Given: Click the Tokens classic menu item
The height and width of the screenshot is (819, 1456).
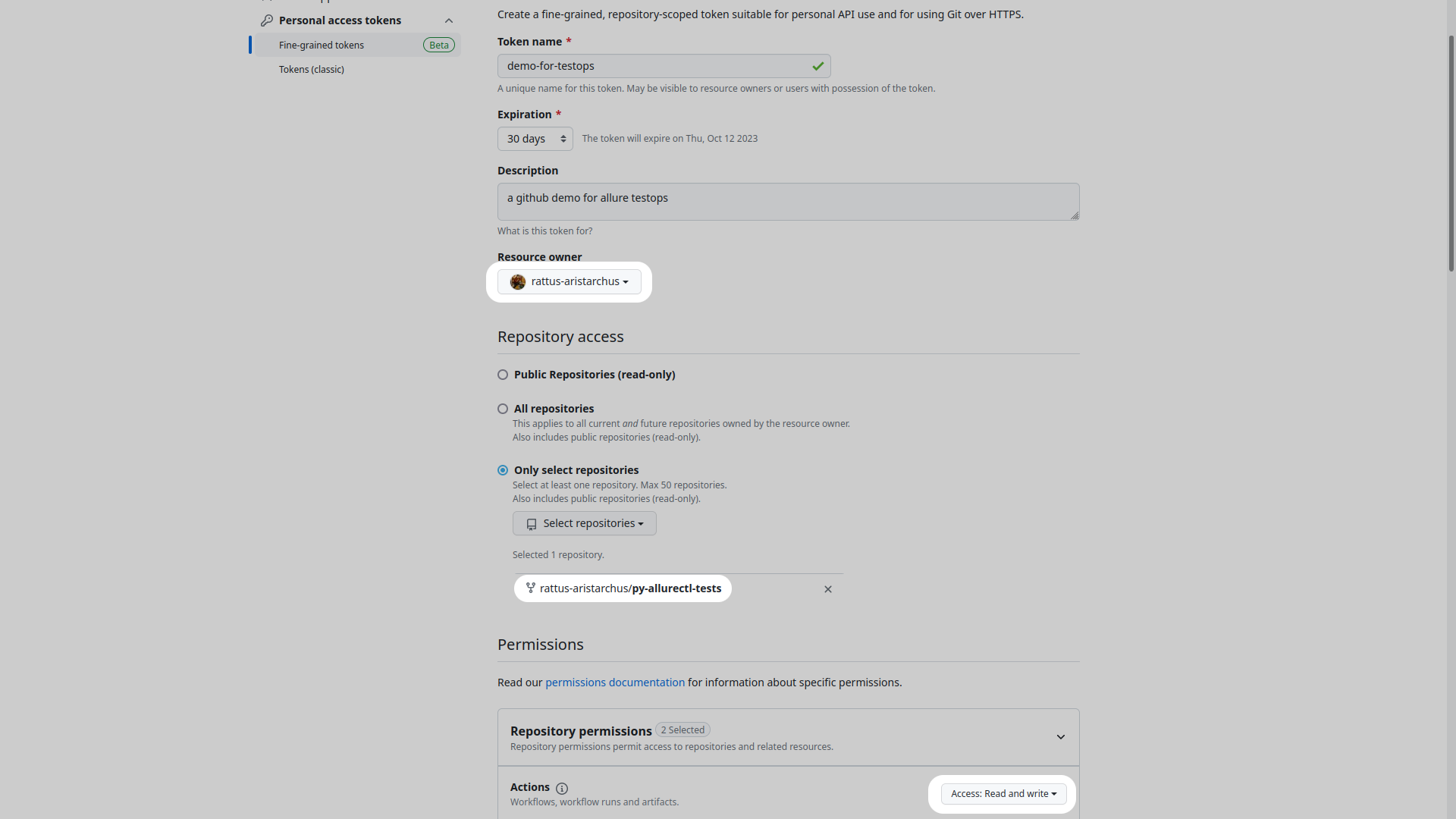Looking at the screenshot, I should [311, 69].
